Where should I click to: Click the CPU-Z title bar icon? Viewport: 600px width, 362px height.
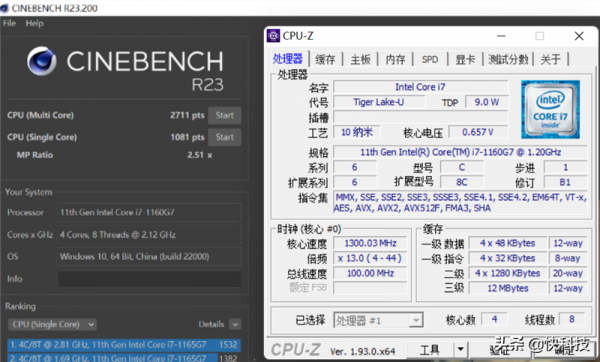273,36
